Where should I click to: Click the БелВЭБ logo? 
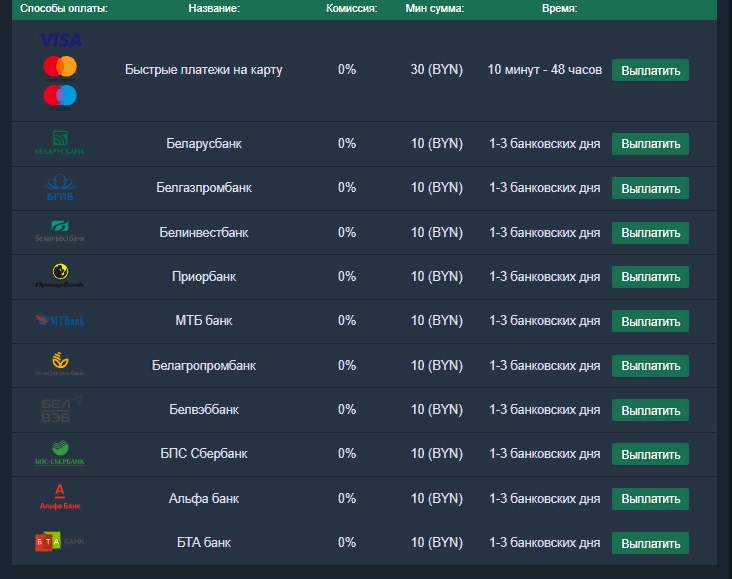point(61,410)
